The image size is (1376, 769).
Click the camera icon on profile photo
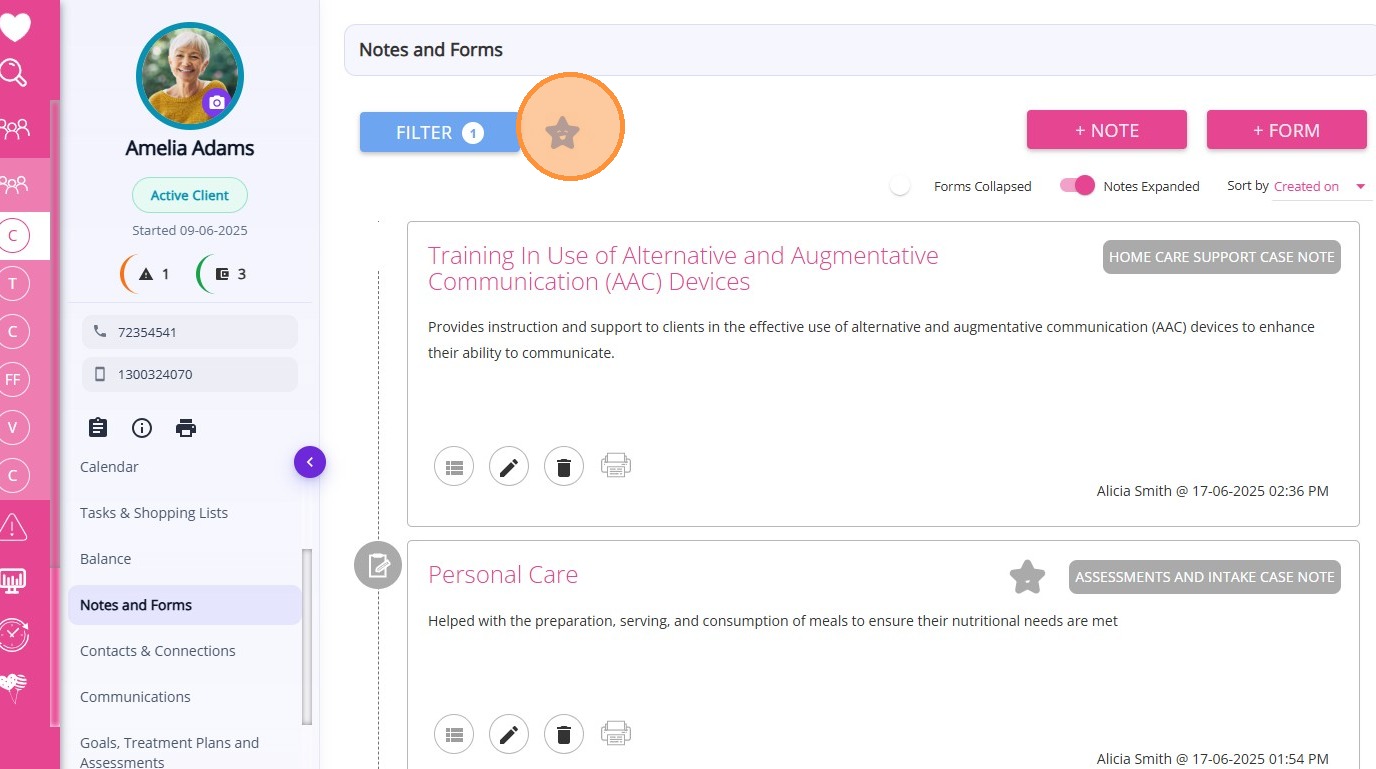click(216, 102)
